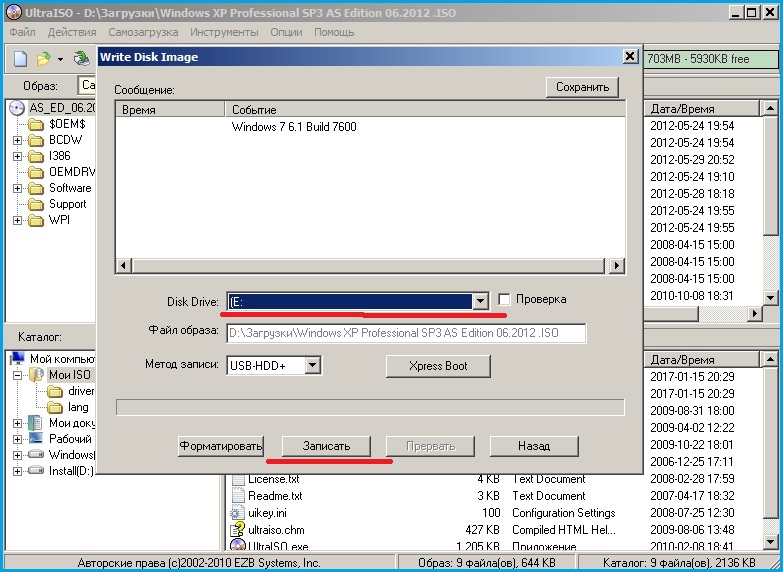
Task: Click the Файл образа path field
Action: click(x=406, y=333)
